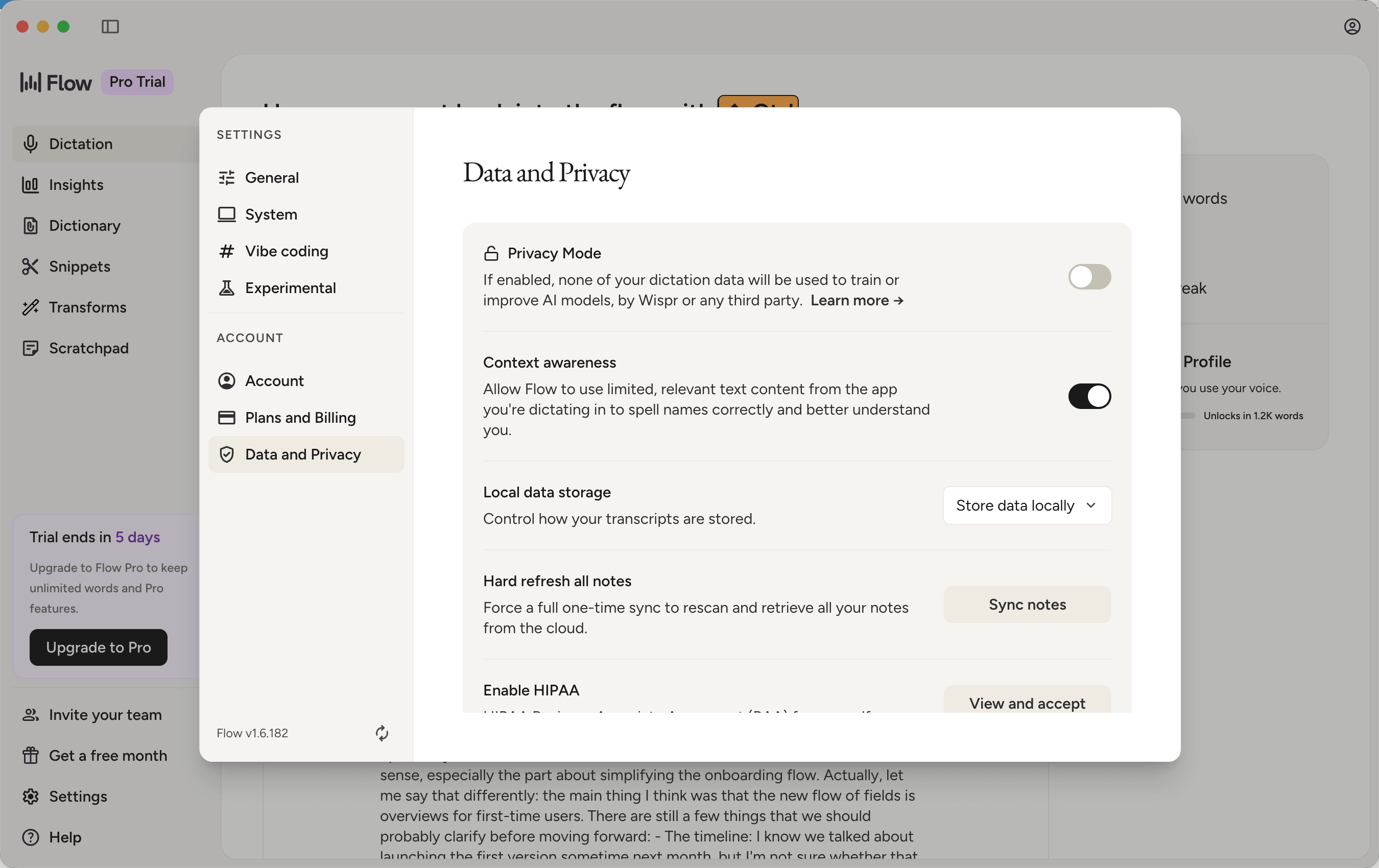Click the Data and Privacy shield icon

[x=227, y=454]
